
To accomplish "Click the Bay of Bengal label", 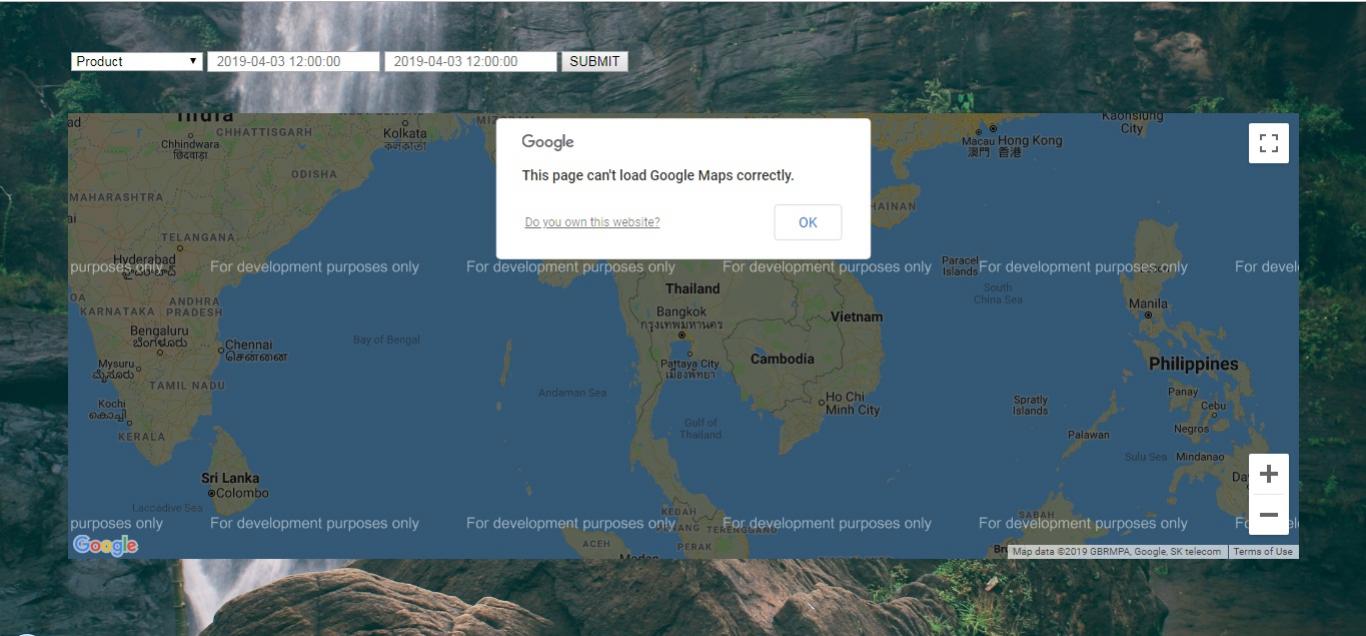I will [387, 340].
